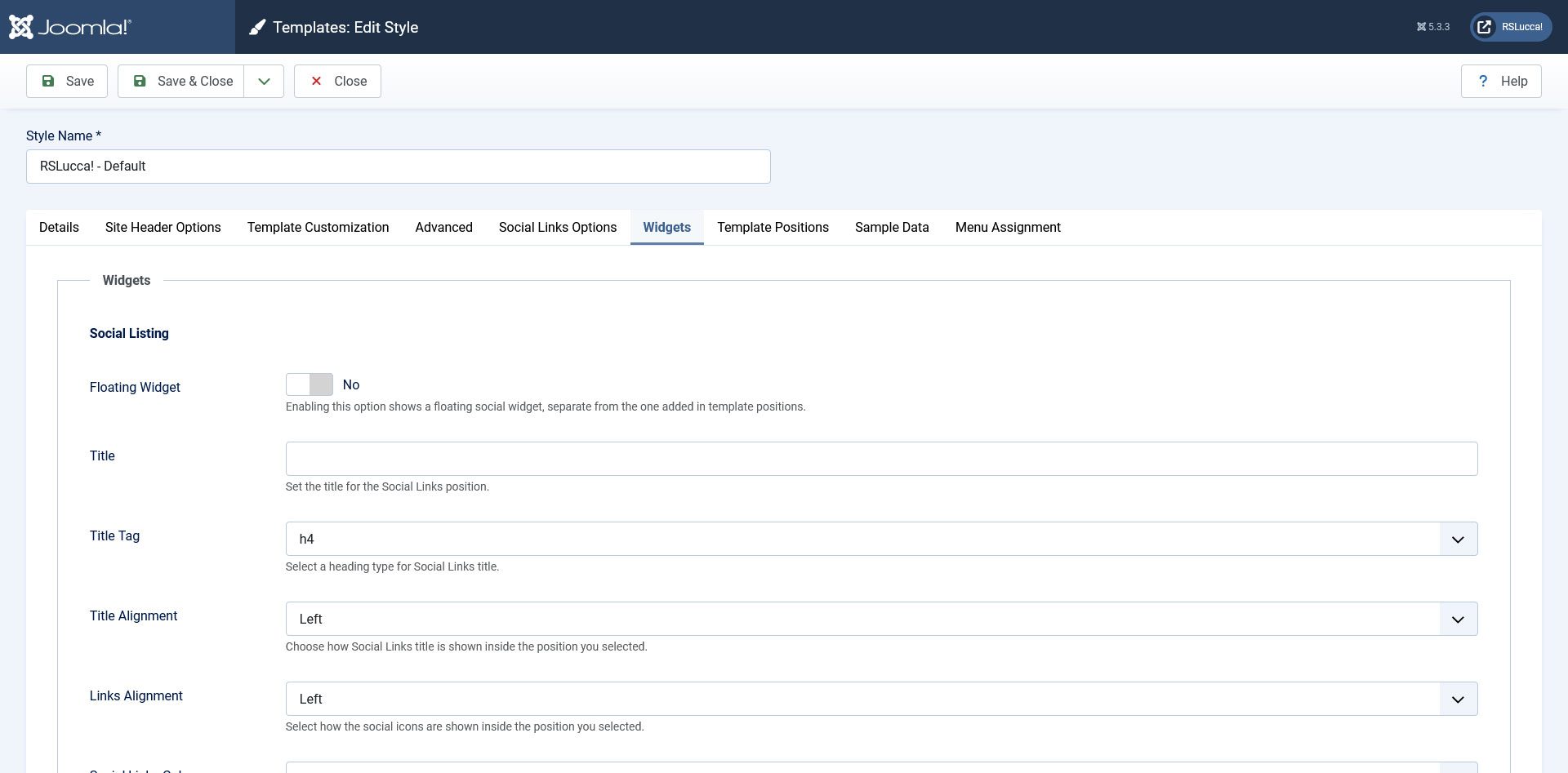Image resolution: width=1568 pixels, height=773 pixels.
Task: Open the Links Alignment dropdown
Action: click(881, 699)
